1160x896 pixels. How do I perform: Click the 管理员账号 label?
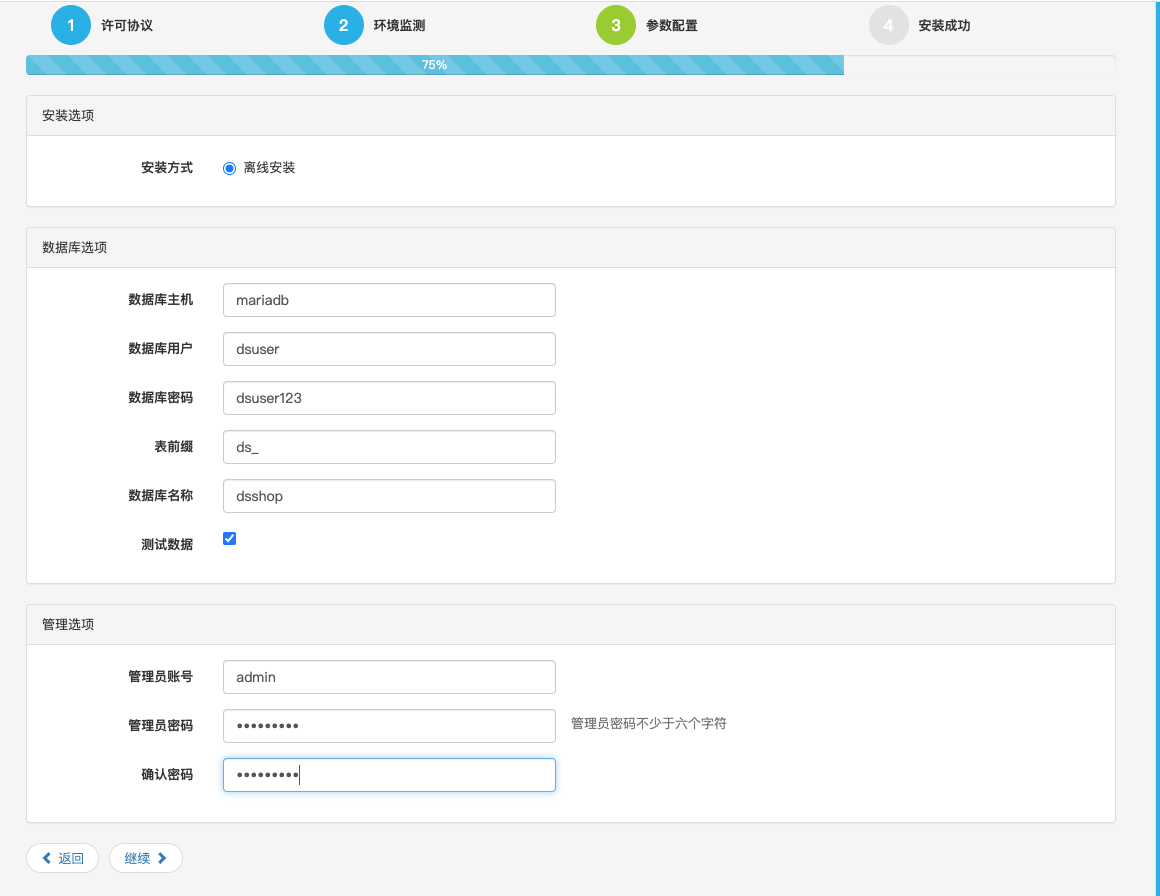coord(161,677)
